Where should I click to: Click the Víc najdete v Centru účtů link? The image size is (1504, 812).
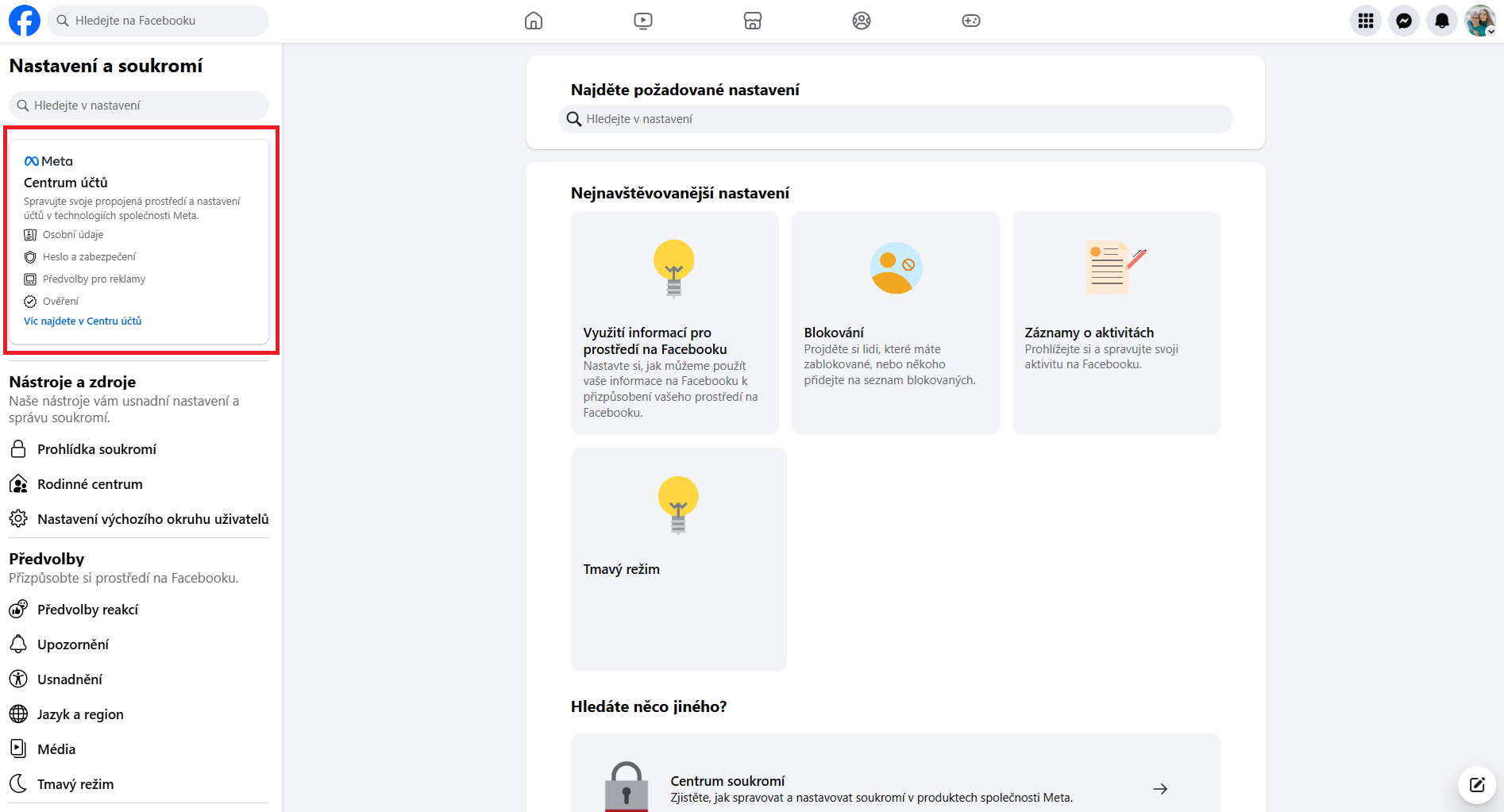(83, 321)
